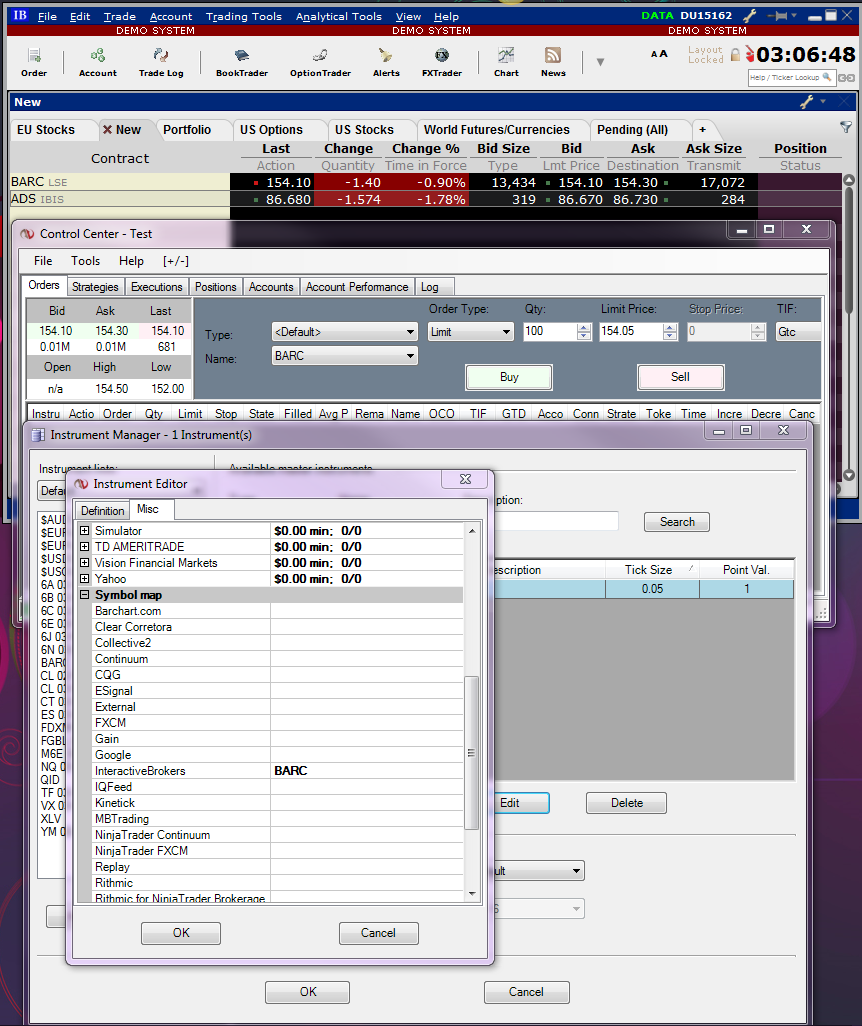Click the pin icon in the title bar

point(778,16)
